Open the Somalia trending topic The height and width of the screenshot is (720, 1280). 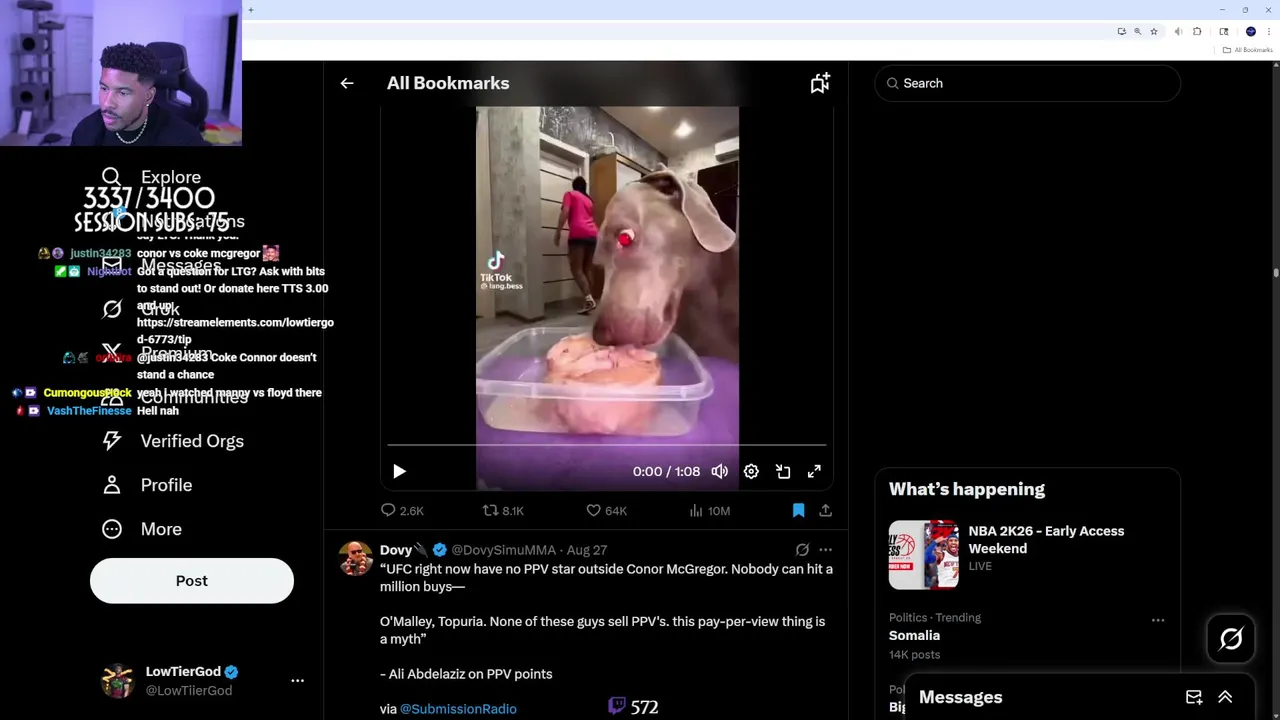point(914,635)
